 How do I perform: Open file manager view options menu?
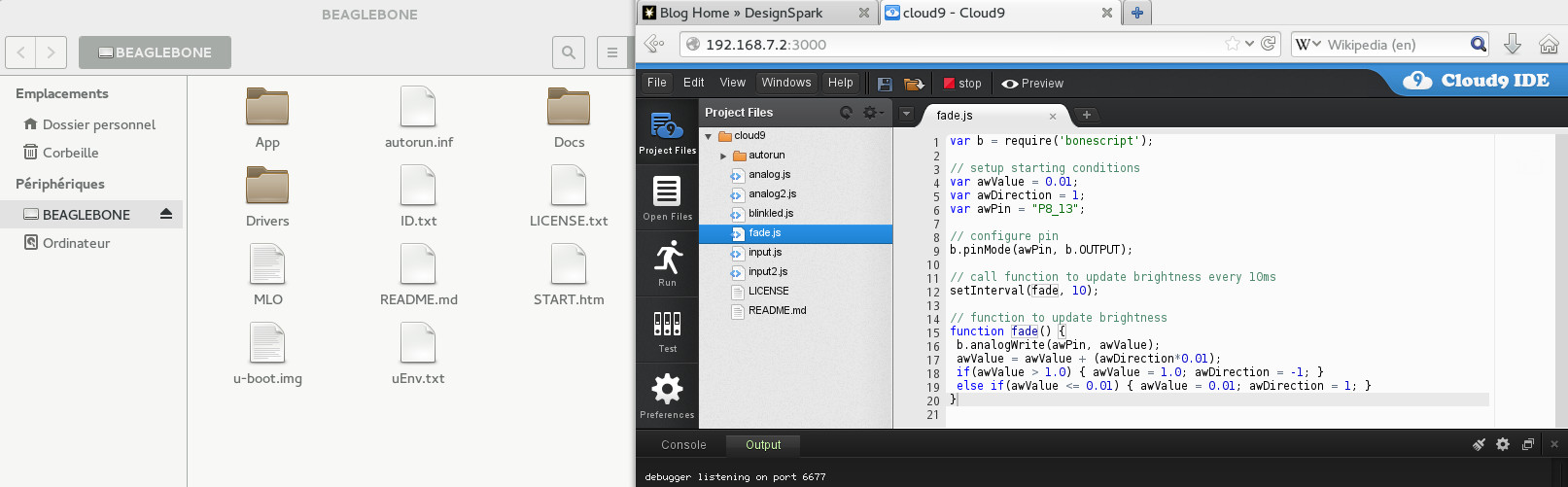612,52
